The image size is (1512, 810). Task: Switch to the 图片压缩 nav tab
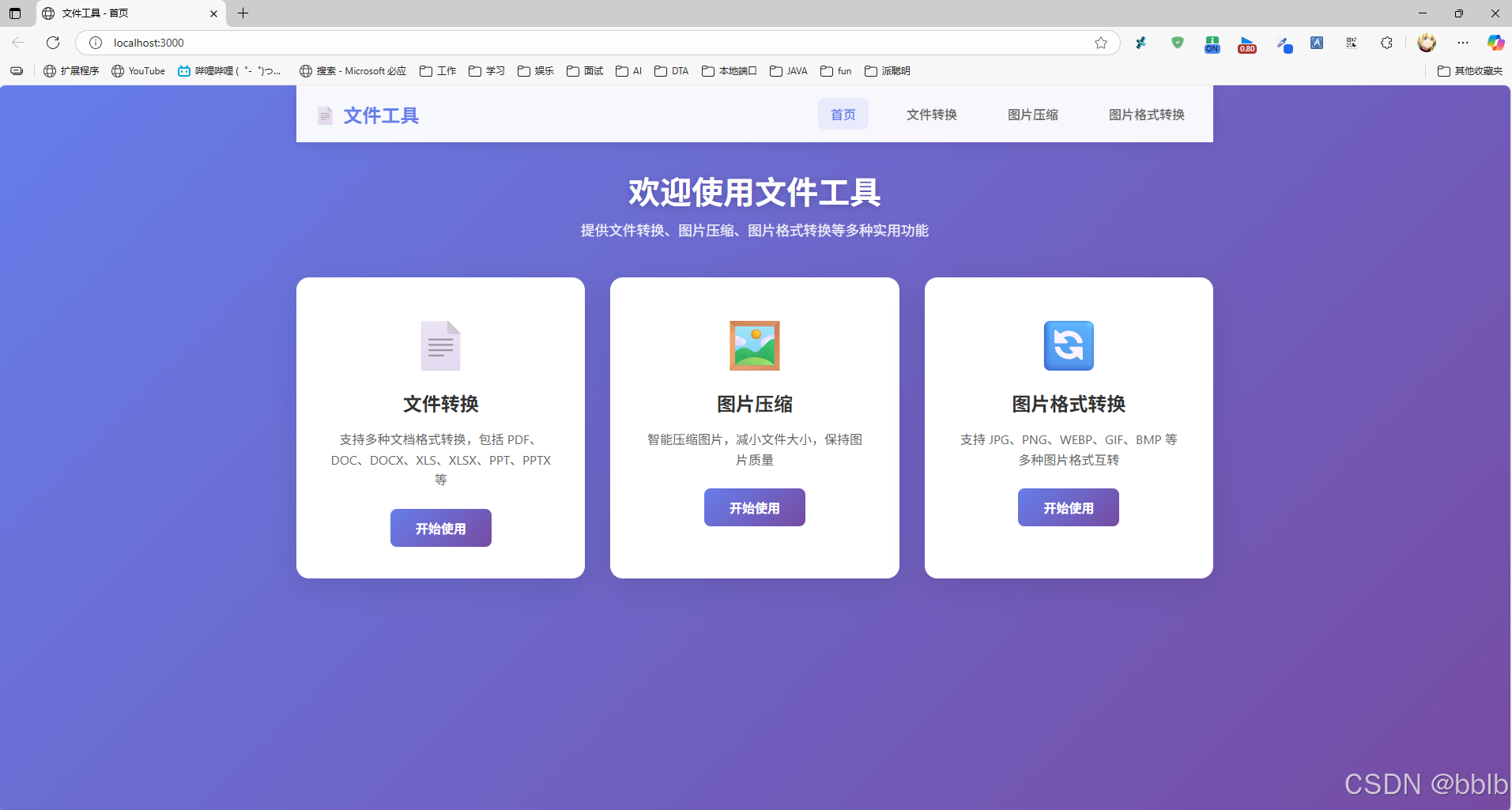click(x=1032, y=114)
